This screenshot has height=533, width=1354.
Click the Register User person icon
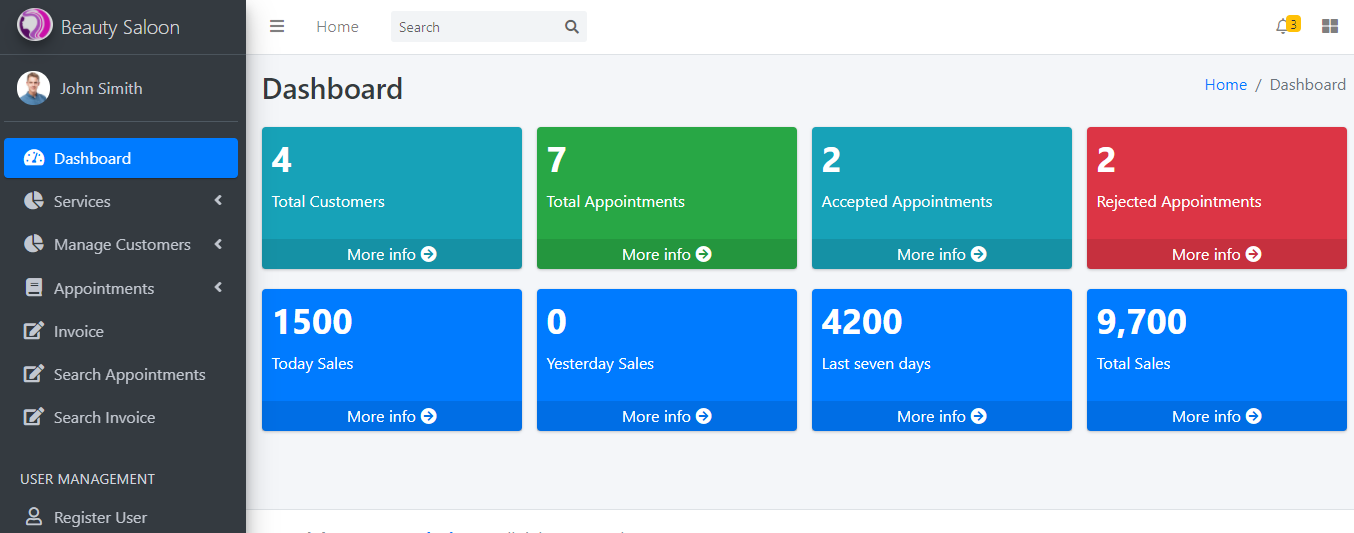(x=34, y=517)
